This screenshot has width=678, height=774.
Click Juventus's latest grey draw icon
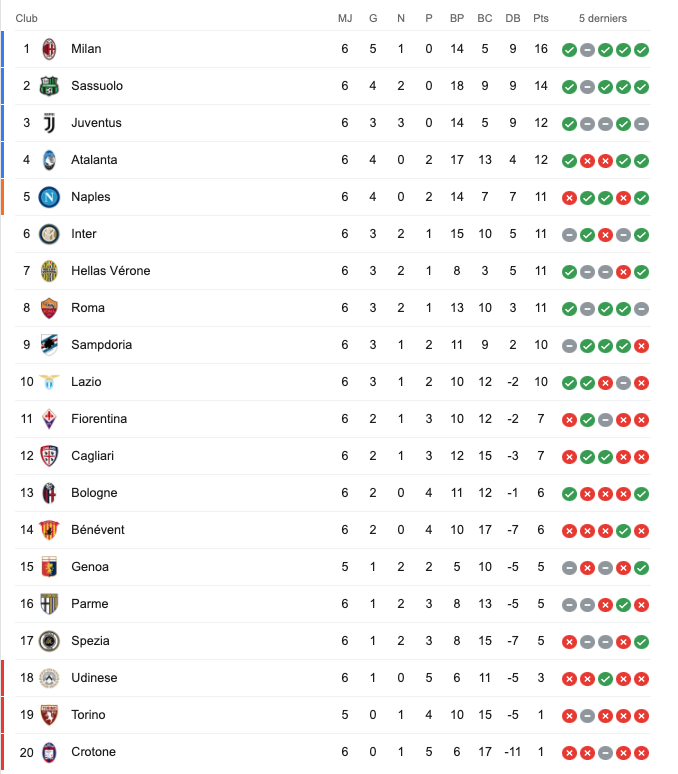click(641, 123)
